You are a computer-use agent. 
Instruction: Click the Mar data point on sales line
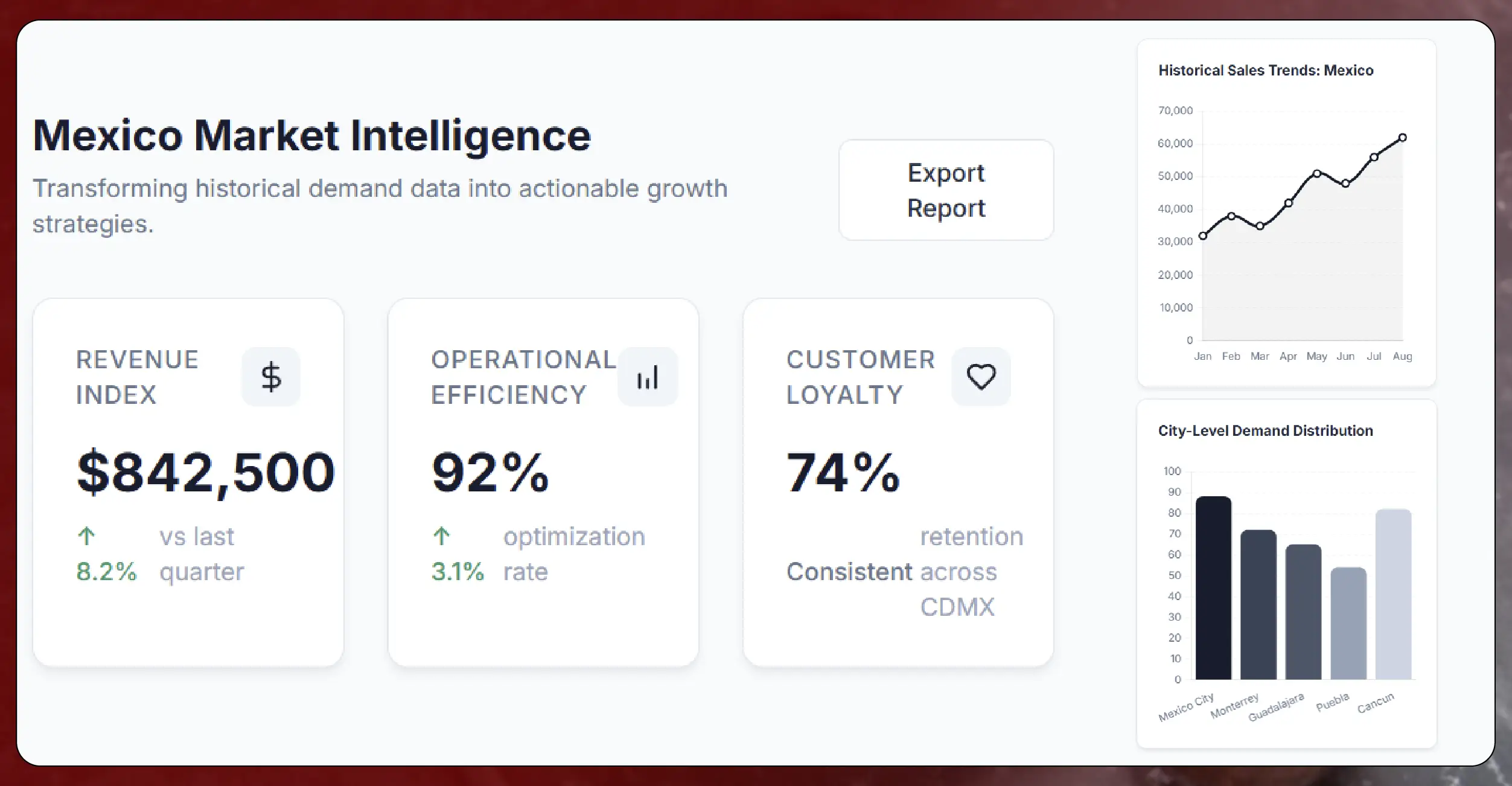[x=1260, y=226]
